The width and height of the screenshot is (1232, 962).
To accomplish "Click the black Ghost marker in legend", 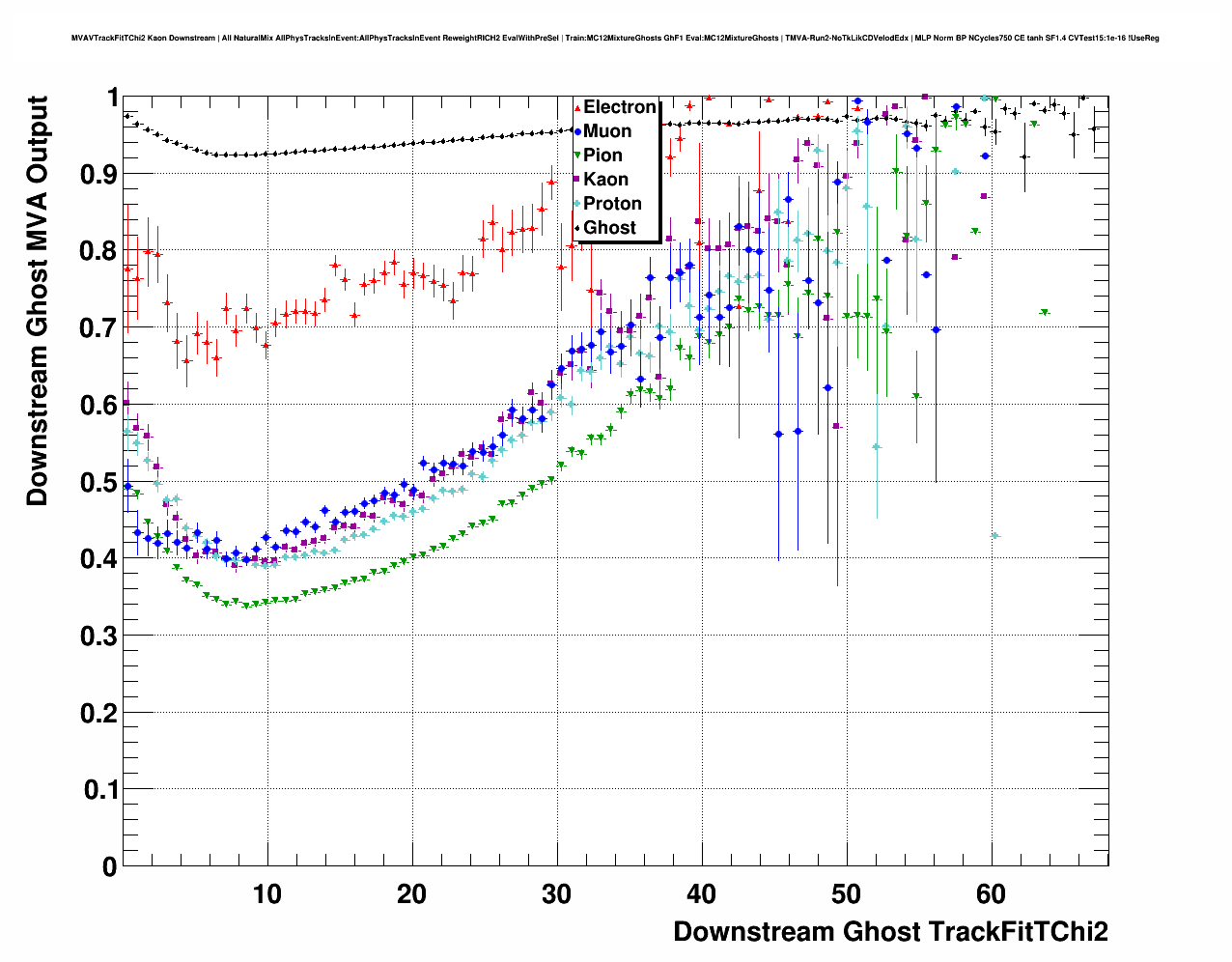I will [577, 229].
